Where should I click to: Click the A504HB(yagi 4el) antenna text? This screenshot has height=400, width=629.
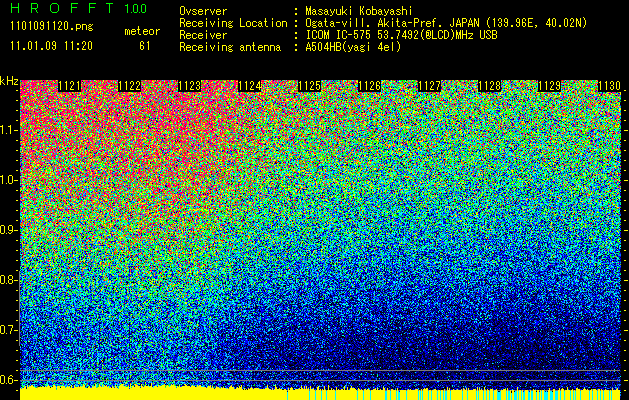point(353,47)
